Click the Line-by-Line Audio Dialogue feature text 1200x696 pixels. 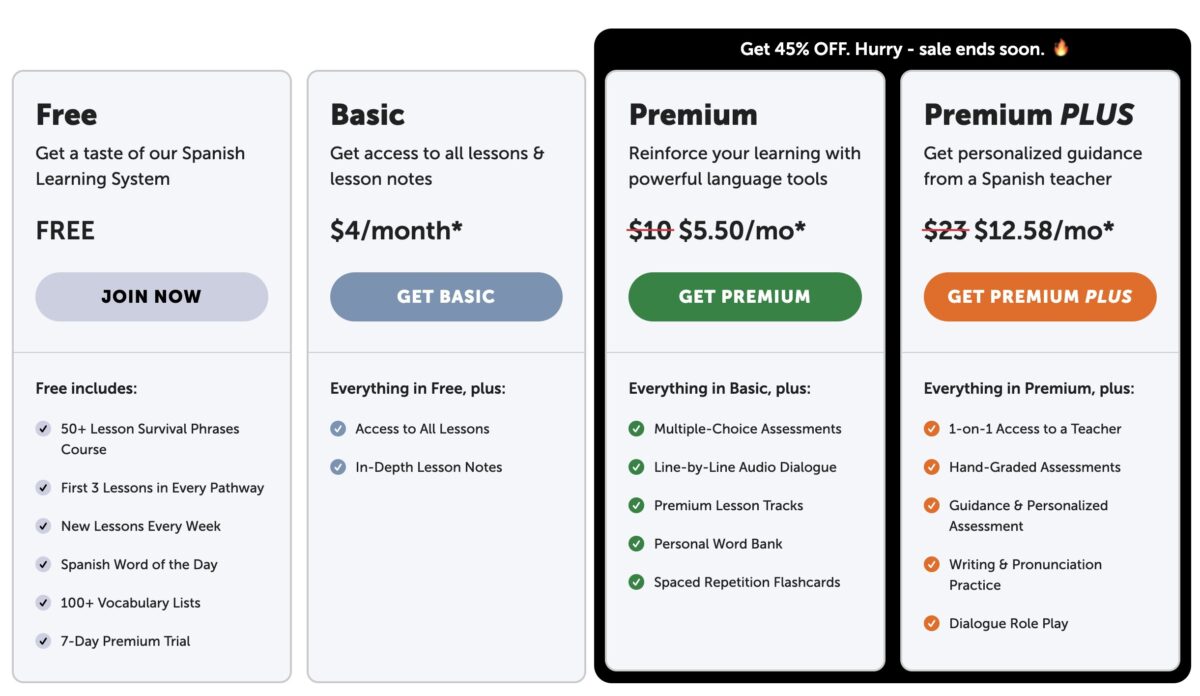tap(745, 467)
